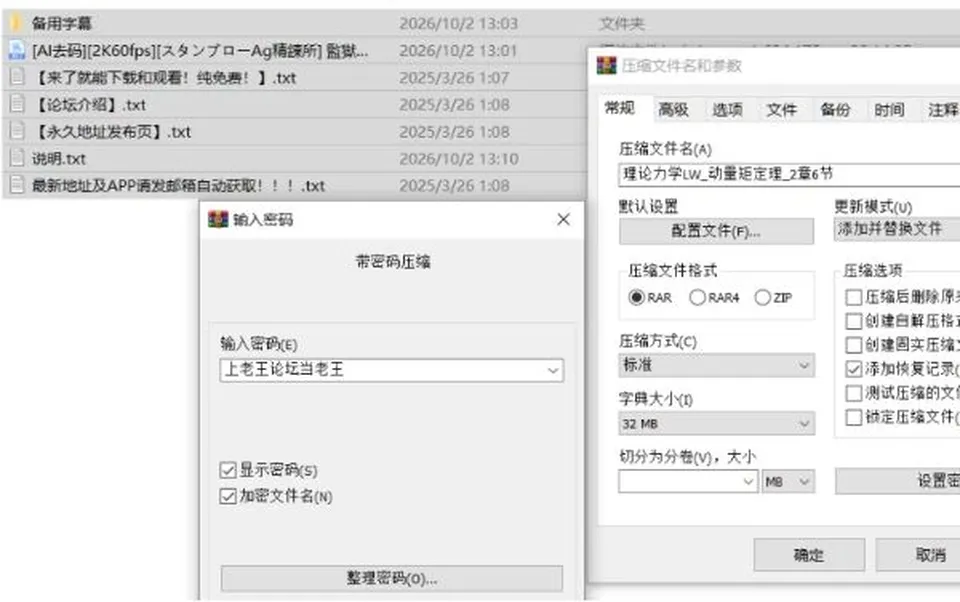Click the 备用字幕 folder icon

point(16,23)
